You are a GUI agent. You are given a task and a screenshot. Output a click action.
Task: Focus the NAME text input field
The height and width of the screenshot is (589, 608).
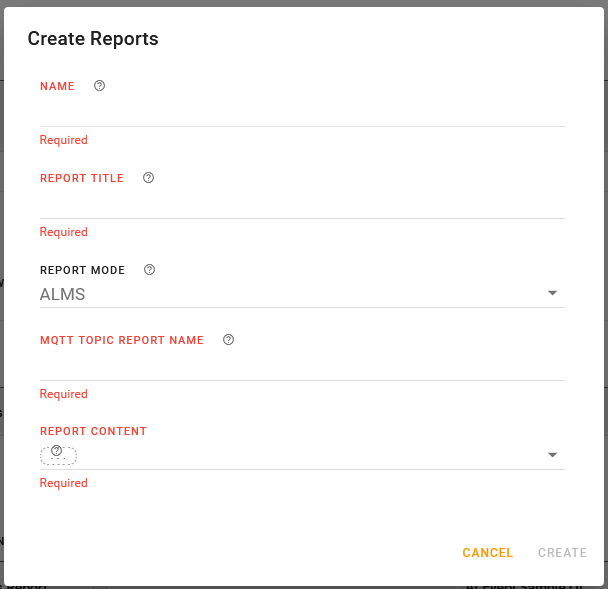click(x=302, y=112)
